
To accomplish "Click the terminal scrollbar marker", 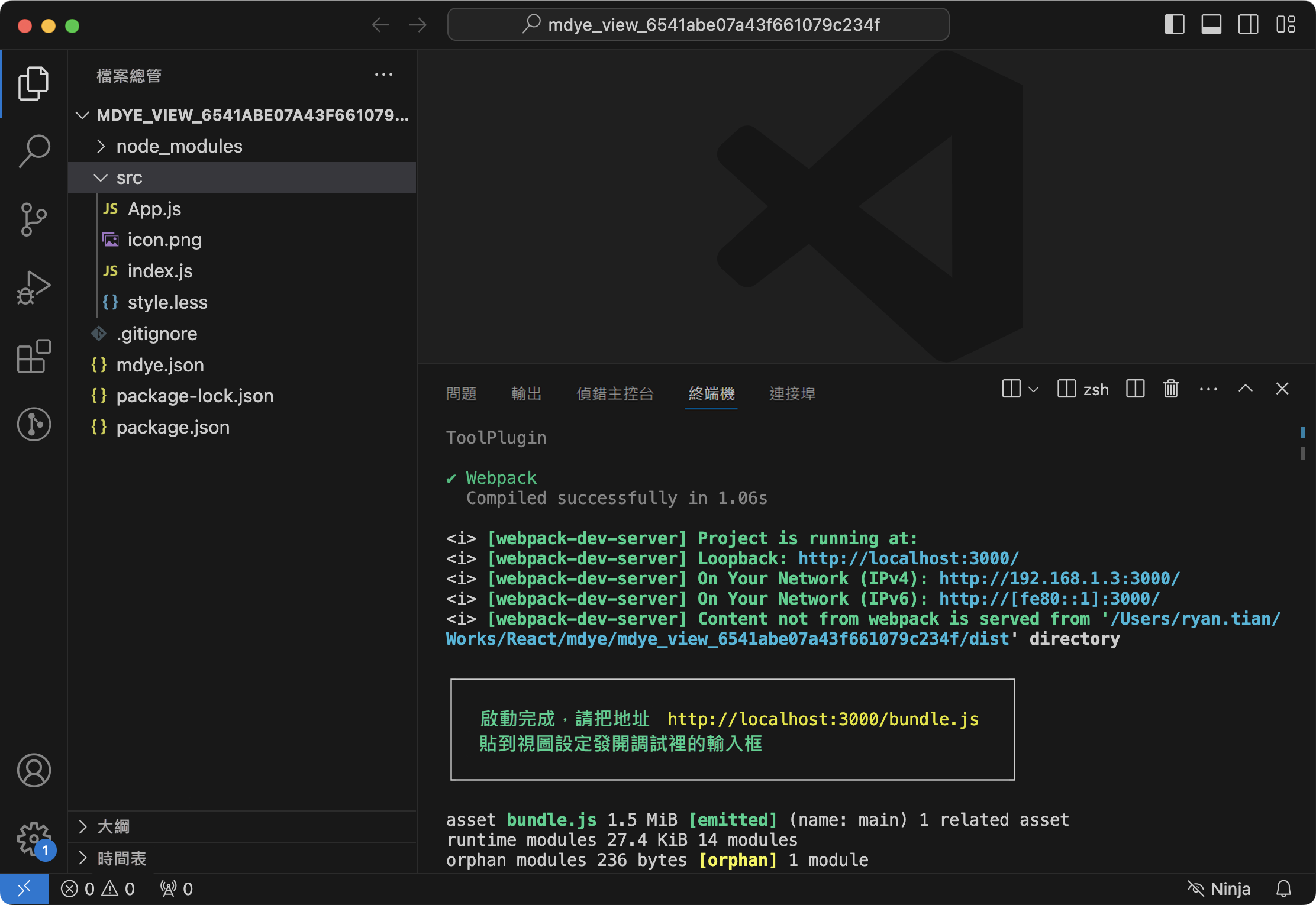I will pos(1302,433).
